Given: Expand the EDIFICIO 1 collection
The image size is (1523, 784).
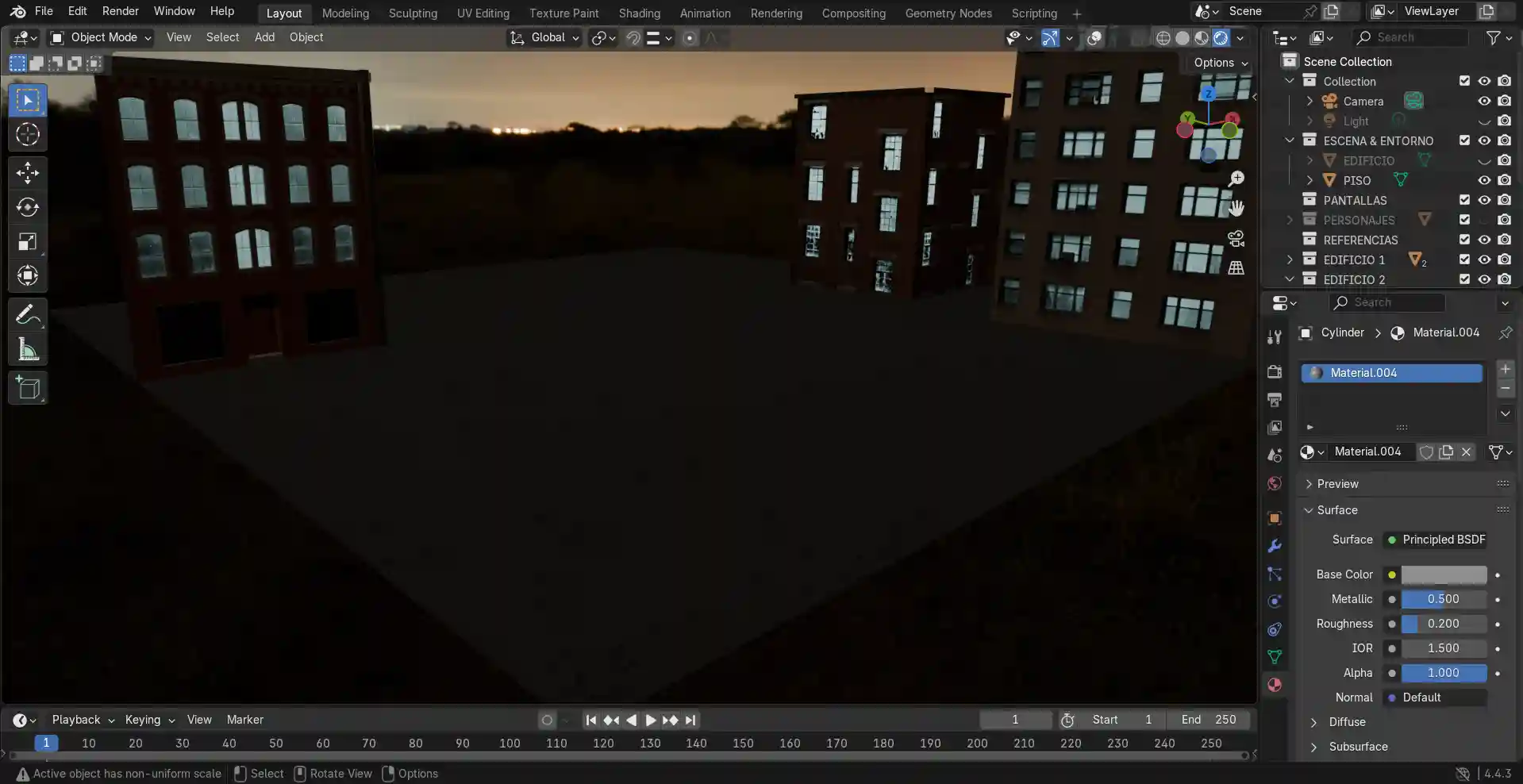Looking at the screenshot, I should (1290, 259).
